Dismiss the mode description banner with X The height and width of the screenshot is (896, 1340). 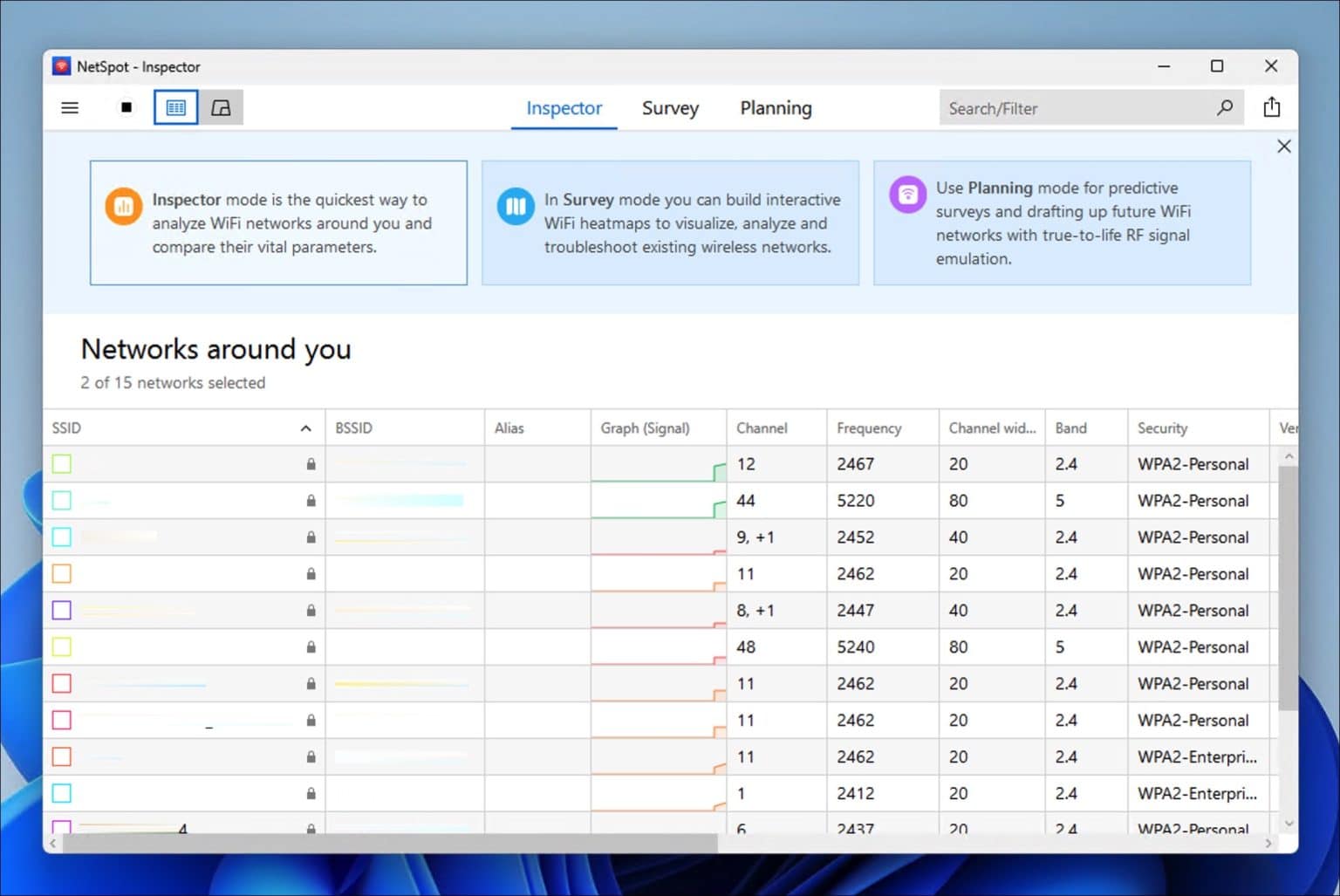pos(1283,146)
